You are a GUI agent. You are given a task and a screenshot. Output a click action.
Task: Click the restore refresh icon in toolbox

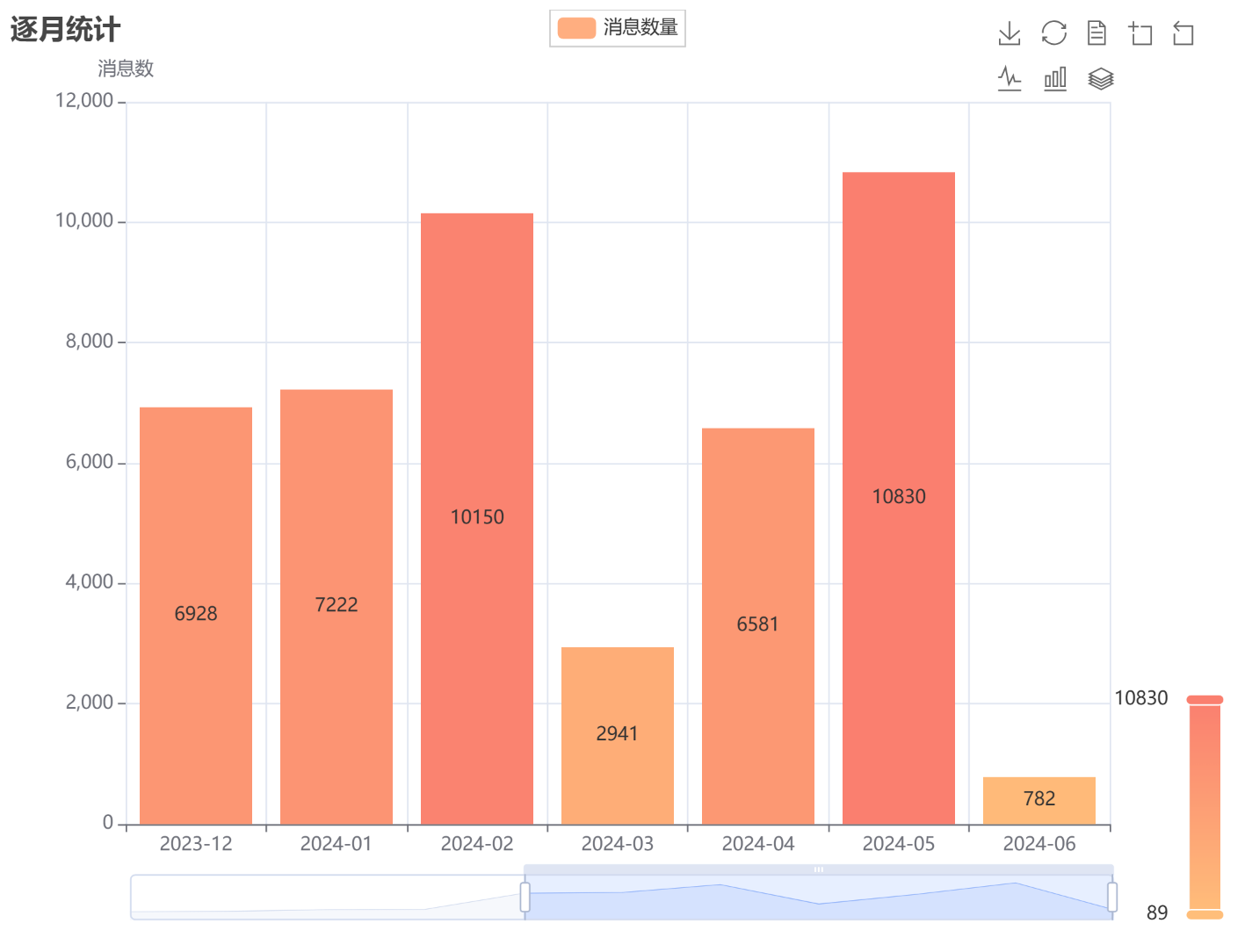click(x=1053, y=34)
